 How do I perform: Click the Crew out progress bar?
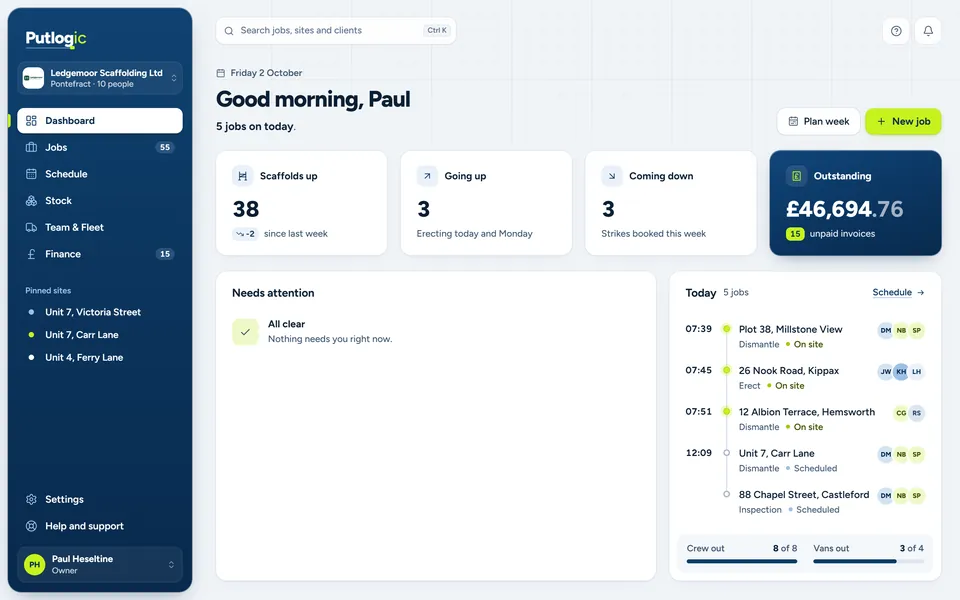(742, 561)
